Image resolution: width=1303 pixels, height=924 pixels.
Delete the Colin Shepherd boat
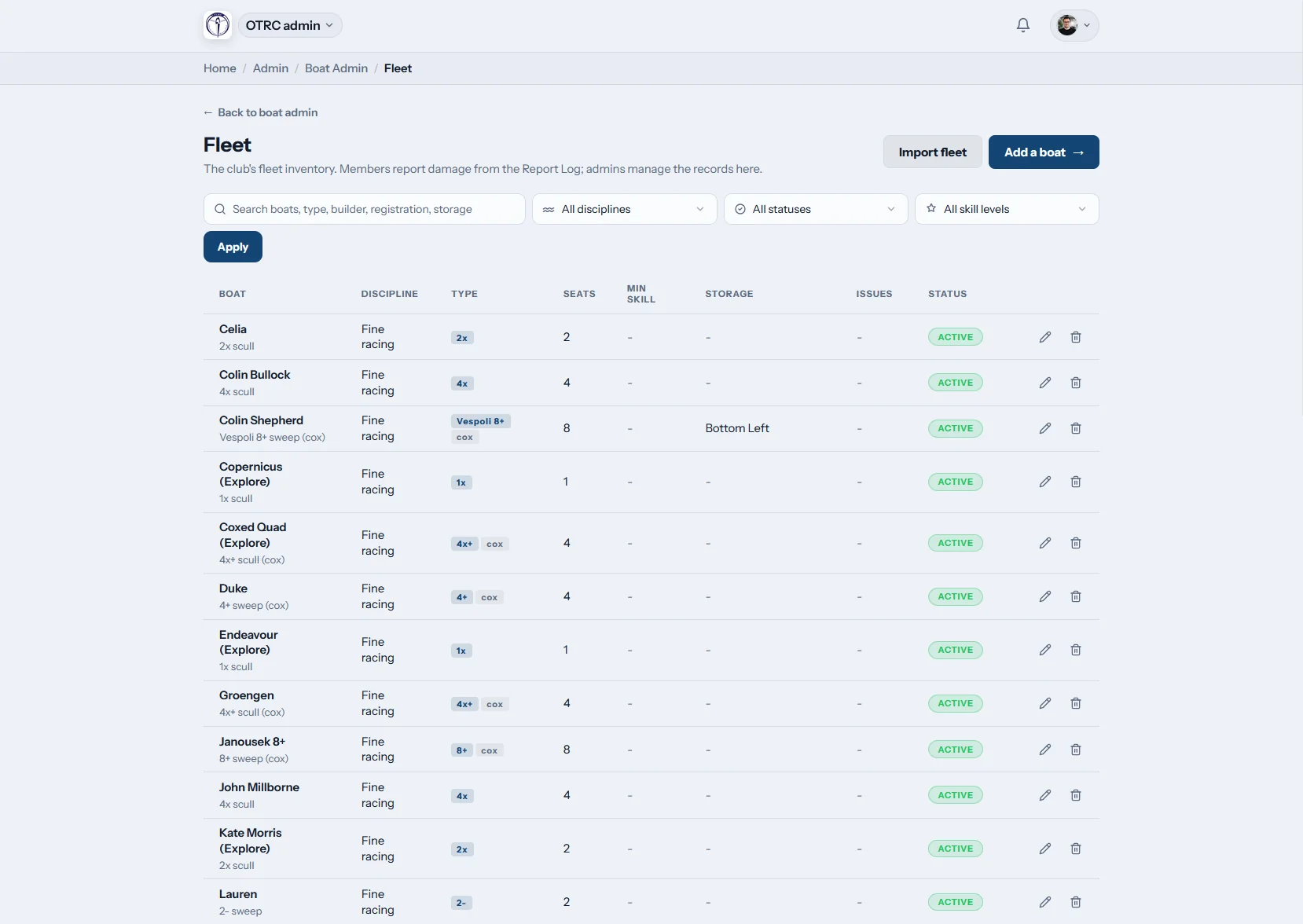pos(1075,428)
